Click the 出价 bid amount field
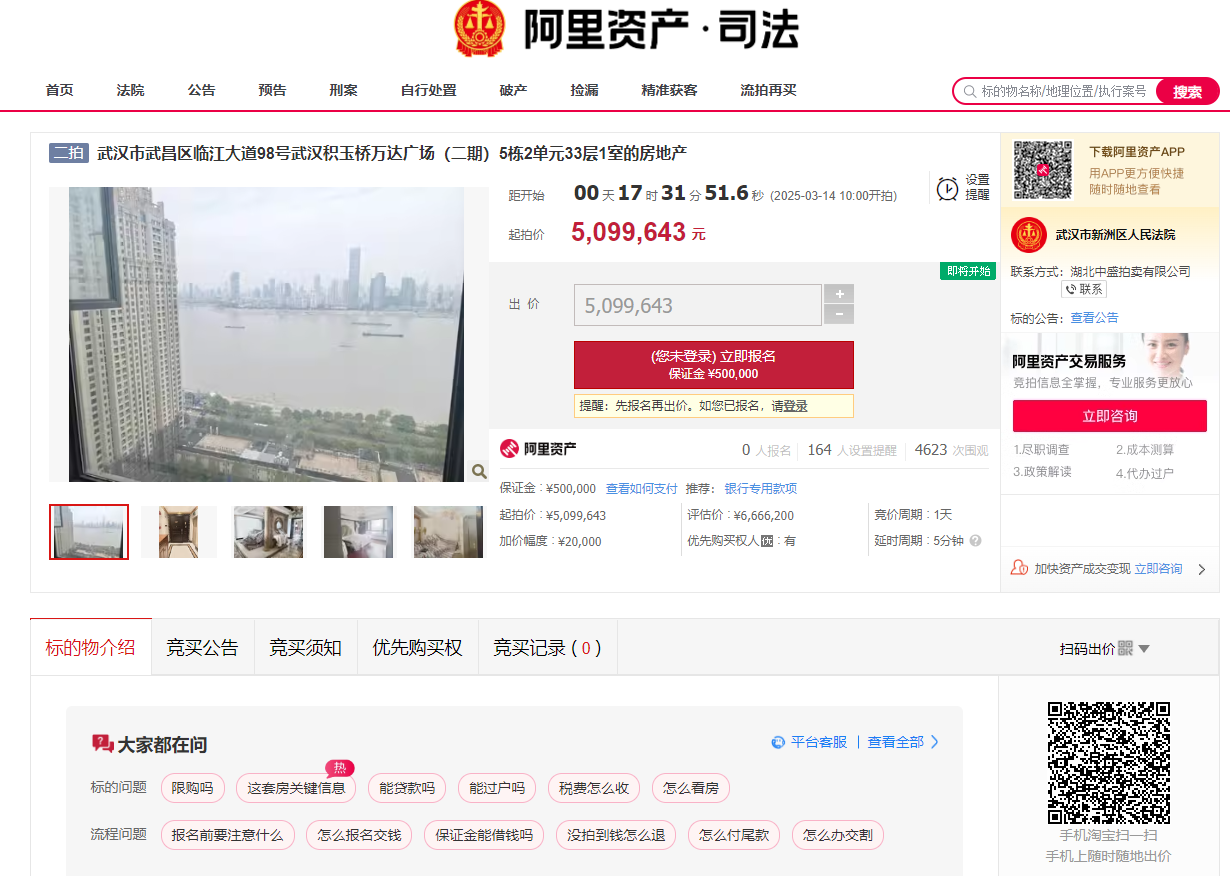This screenshot has width=1230, height=876. tap(698, 305)
